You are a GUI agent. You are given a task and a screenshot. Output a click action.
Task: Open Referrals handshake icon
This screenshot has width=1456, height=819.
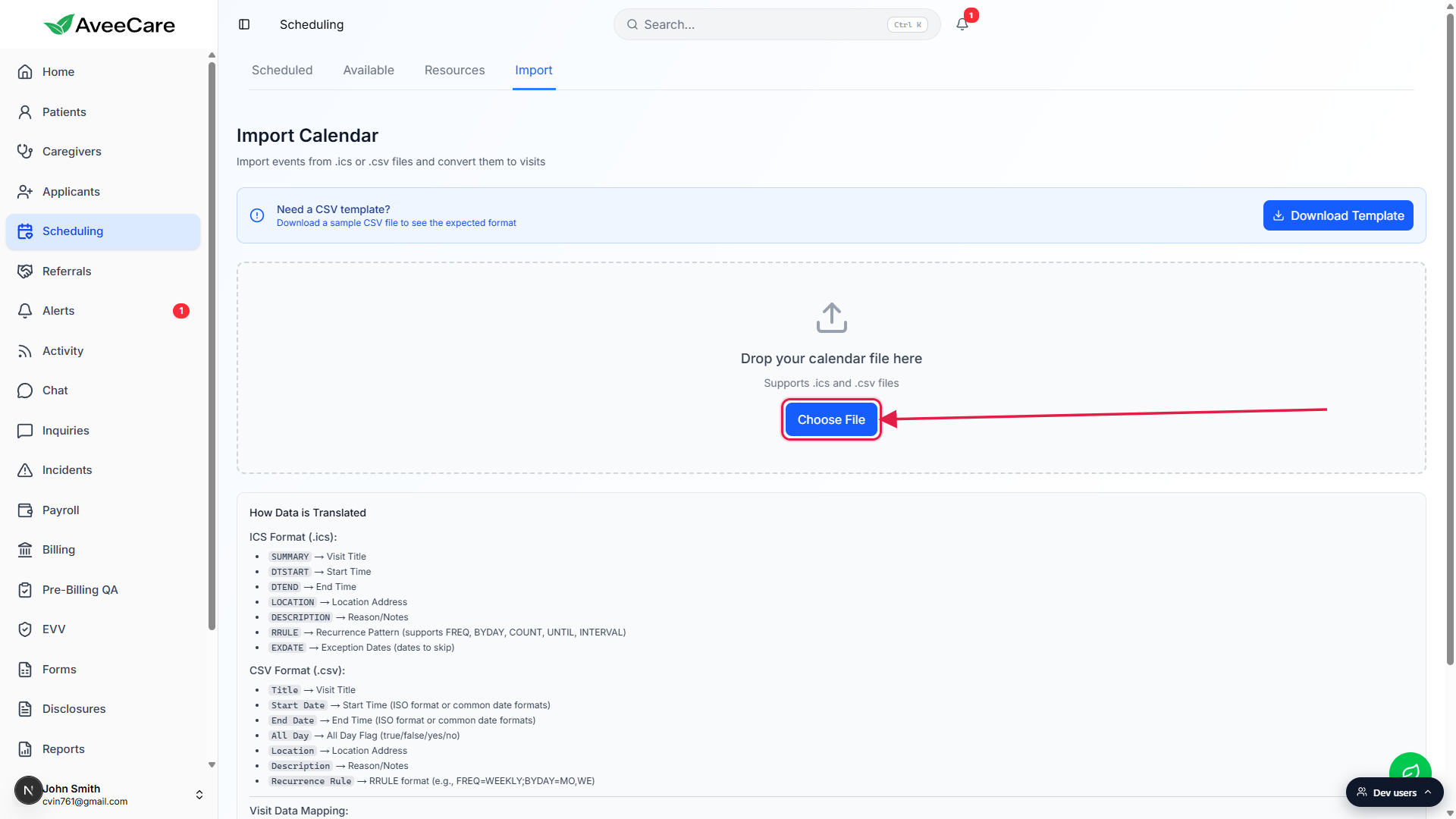tap(25, 271)
